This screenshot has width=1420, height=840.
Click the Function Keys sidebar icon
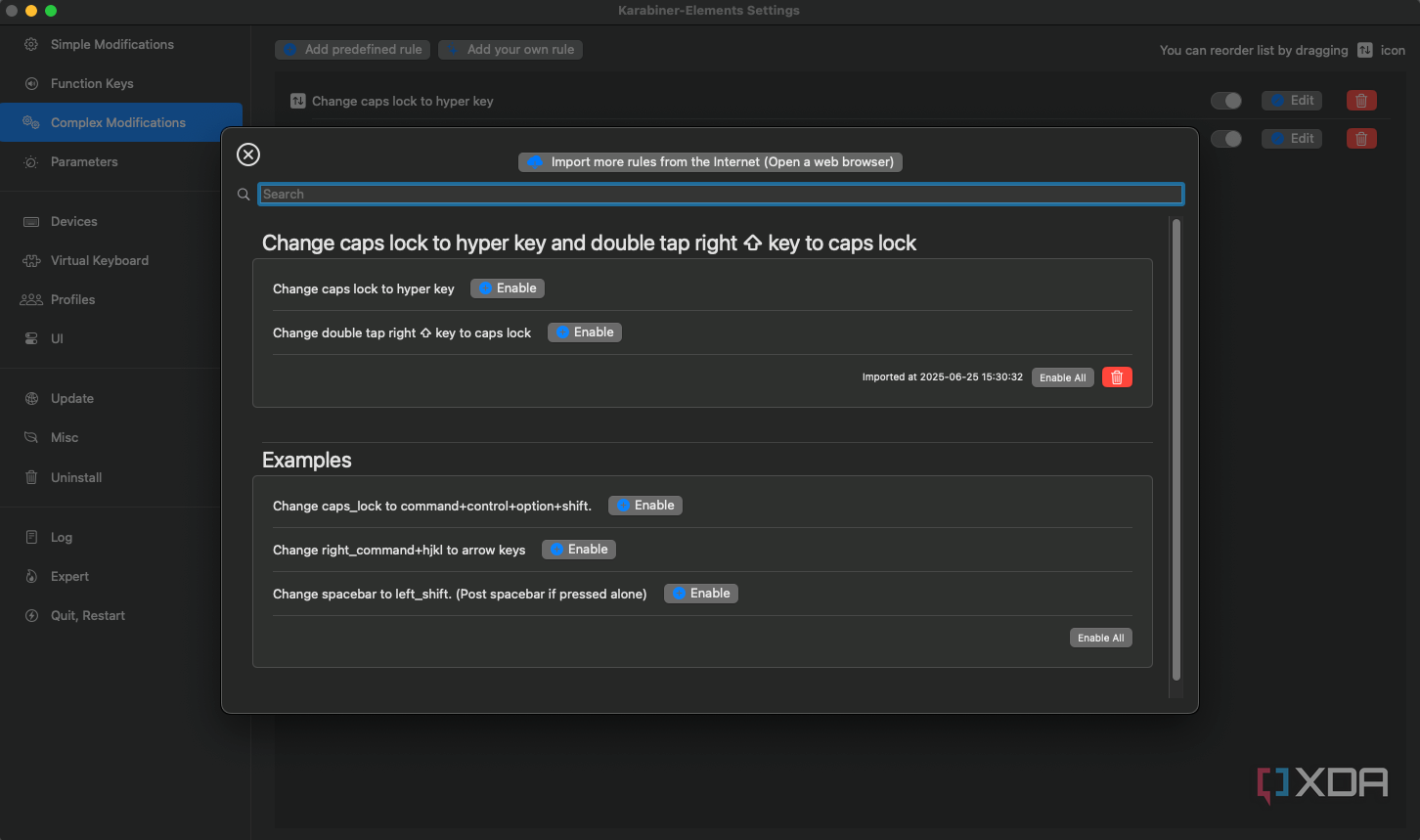pos(31,84)
